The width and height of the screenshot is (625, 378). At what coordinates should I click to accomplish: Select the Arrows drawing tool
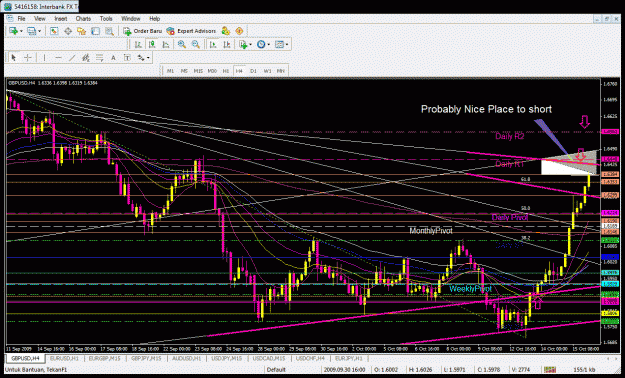(x=141, y=58)
